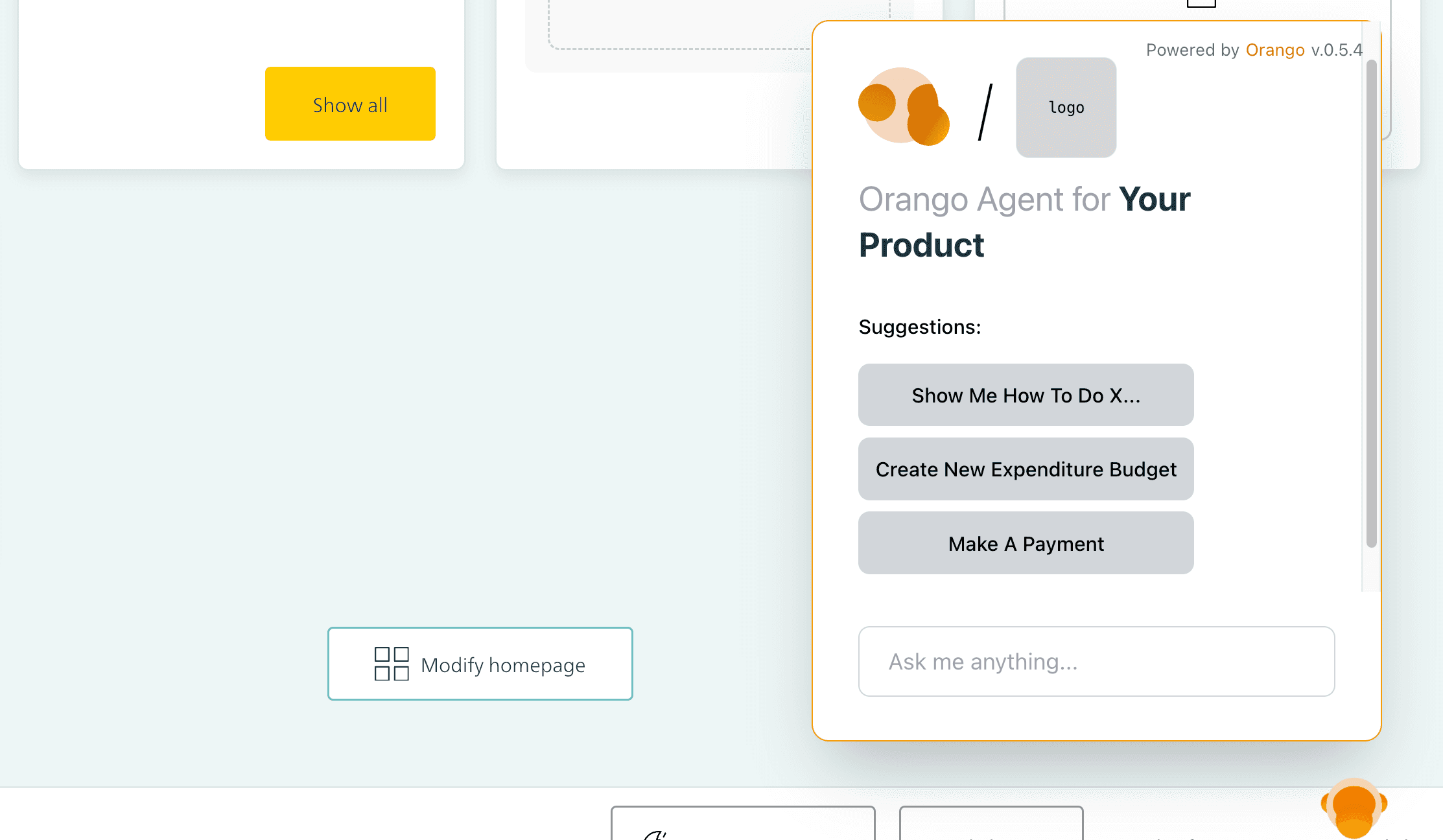Viewport: 1443px width, 840px height.
Task: Toggle the floating Orango launcher icon
Action: (1354, 807)
